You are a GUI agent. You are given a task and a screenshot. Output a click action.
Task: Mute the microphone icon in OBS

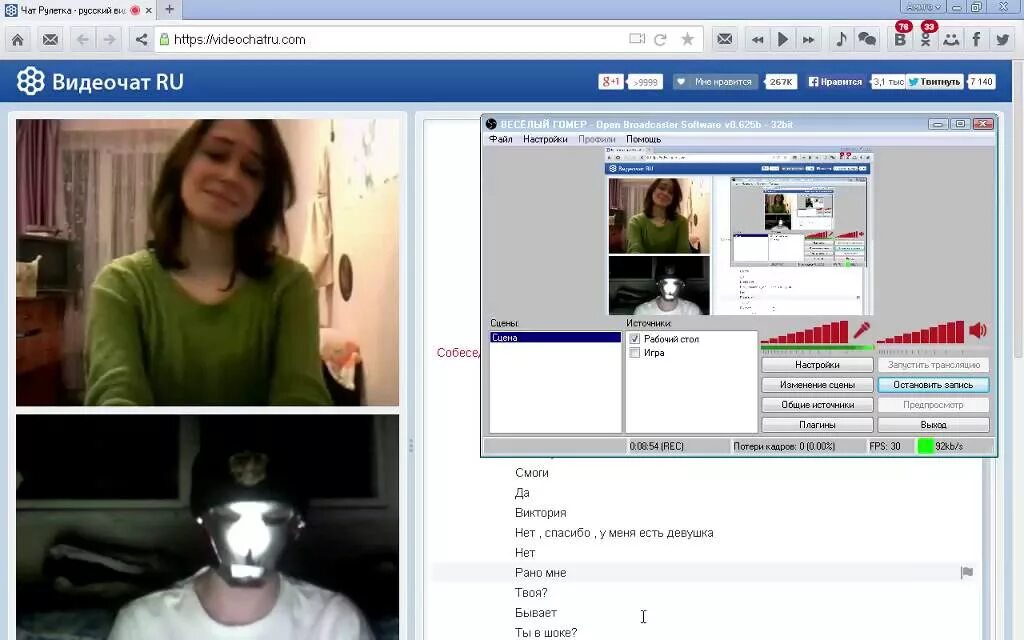click(861, 330)
